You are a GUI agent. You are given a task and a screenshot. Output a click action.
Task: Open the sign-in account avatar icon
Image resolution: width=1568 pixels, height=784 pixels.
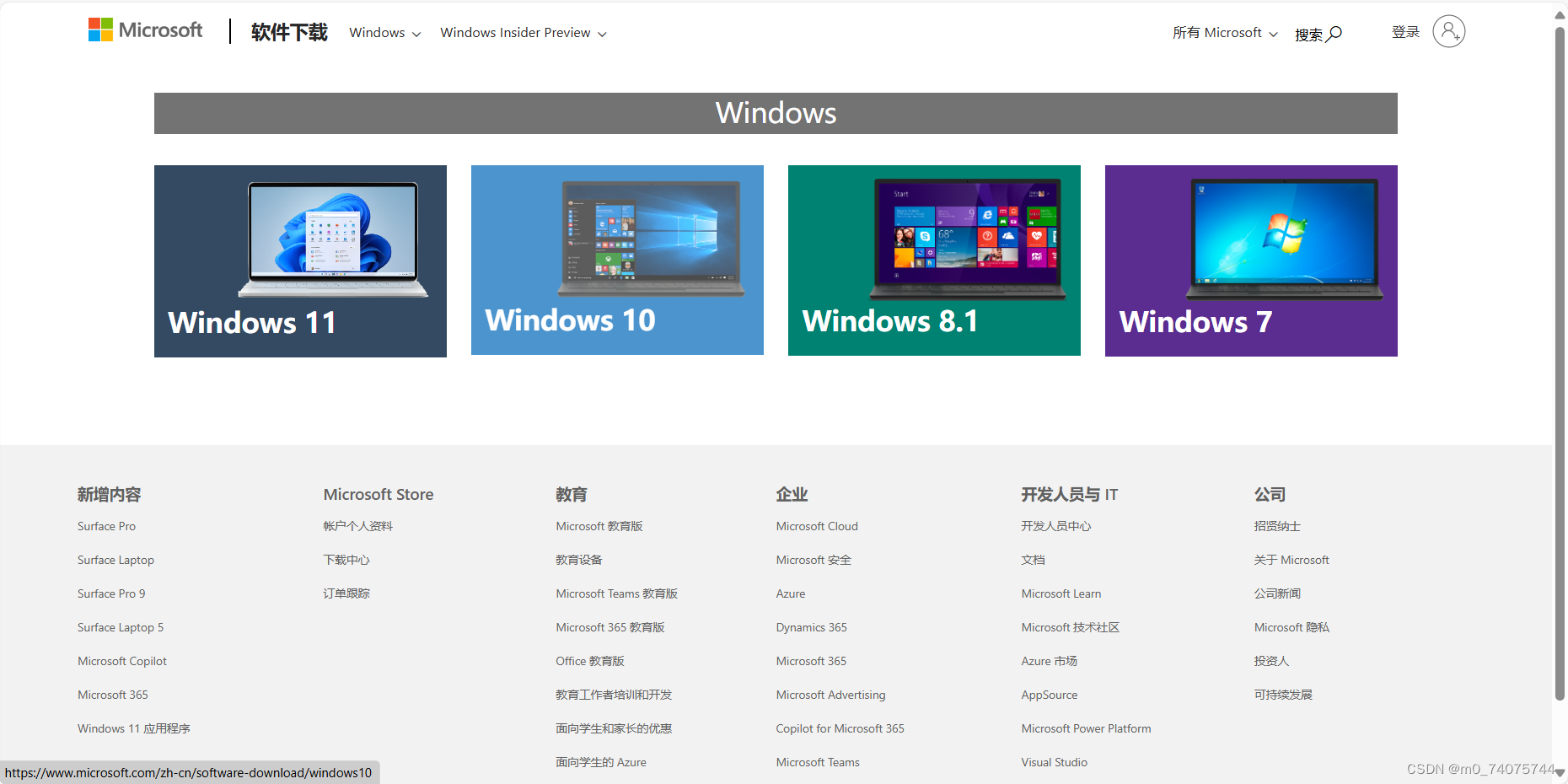point(1448,31)
